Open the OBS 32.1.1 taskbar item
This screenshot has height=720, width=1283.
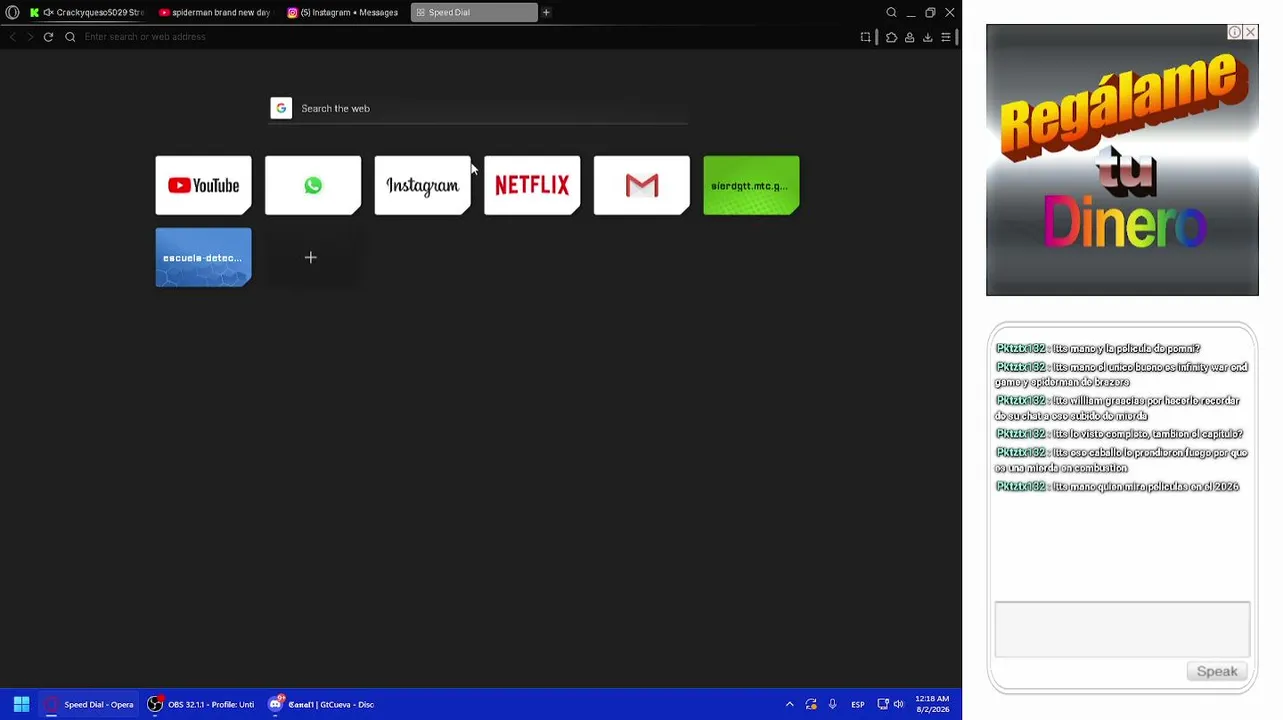(x=200, y=704)
